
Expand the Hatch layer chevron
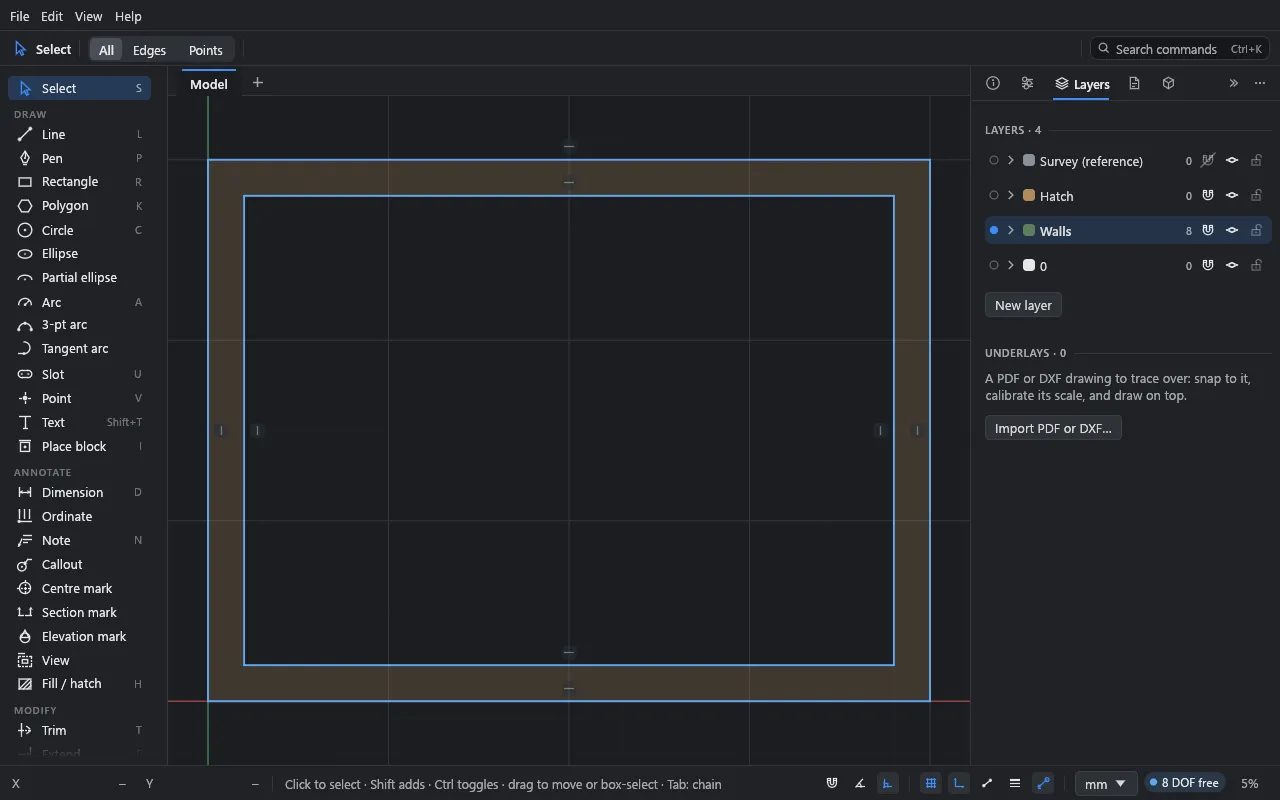click(x=1011, y=195)
